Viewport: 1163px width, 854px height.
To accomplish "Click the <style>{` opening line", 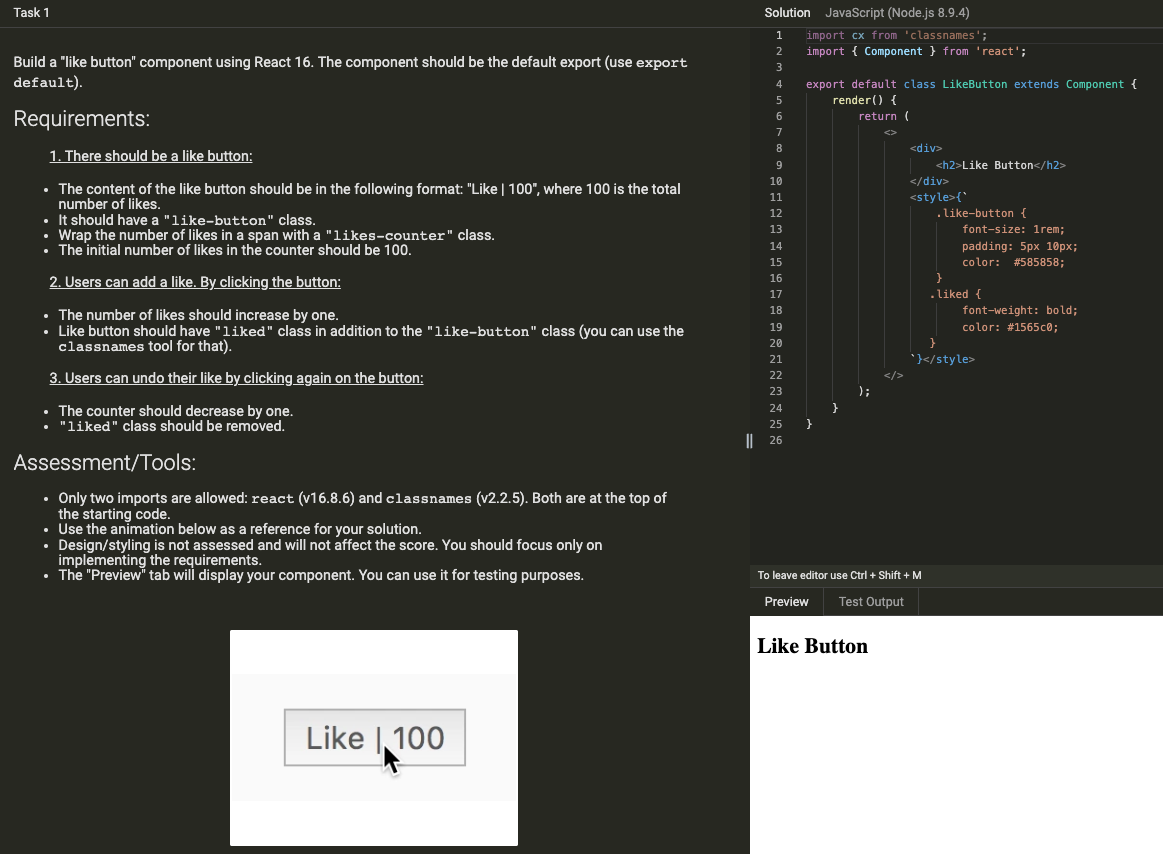I will 938,197.
